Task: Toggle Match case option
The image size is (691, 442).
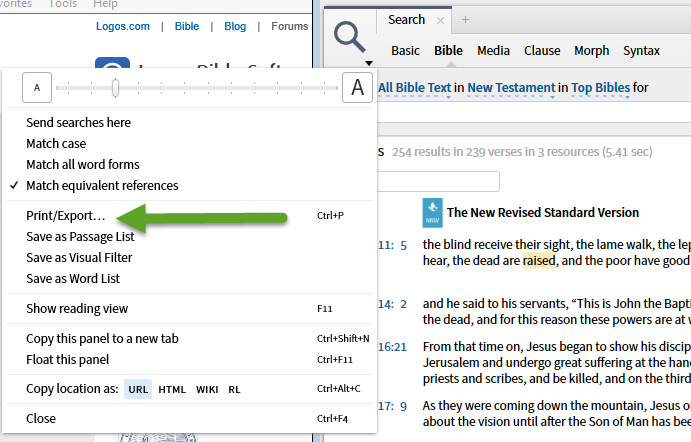Action: [56, 144]
